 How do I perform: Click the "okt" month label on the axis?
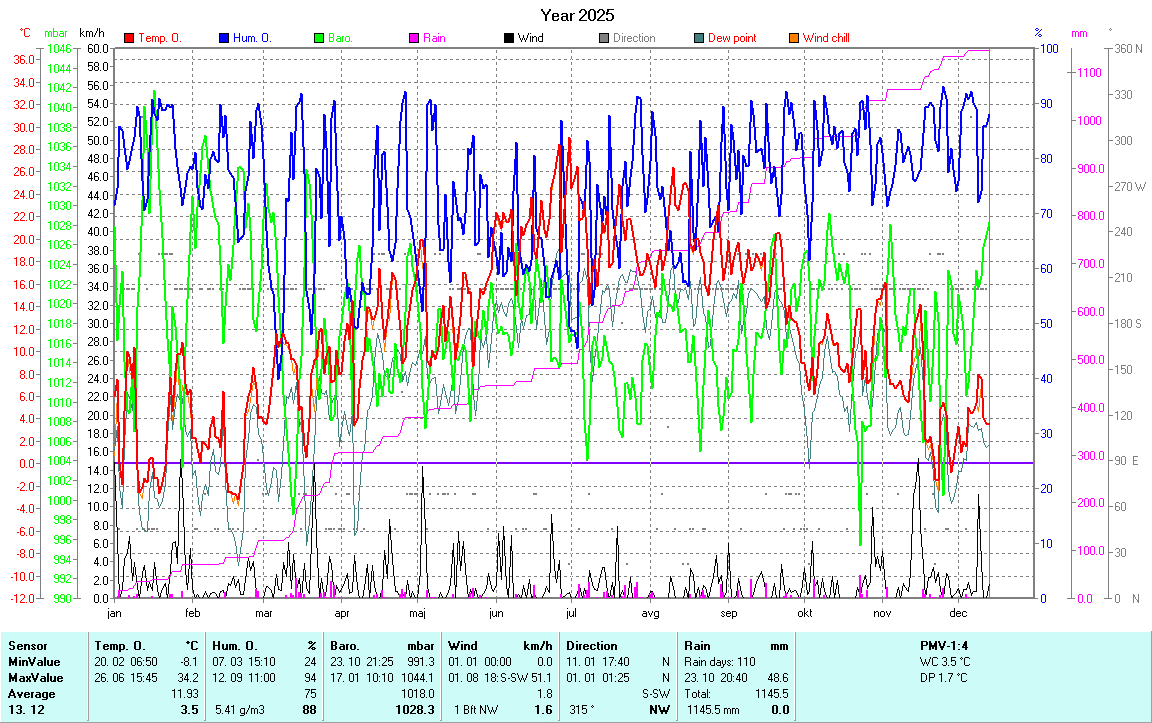804,613
